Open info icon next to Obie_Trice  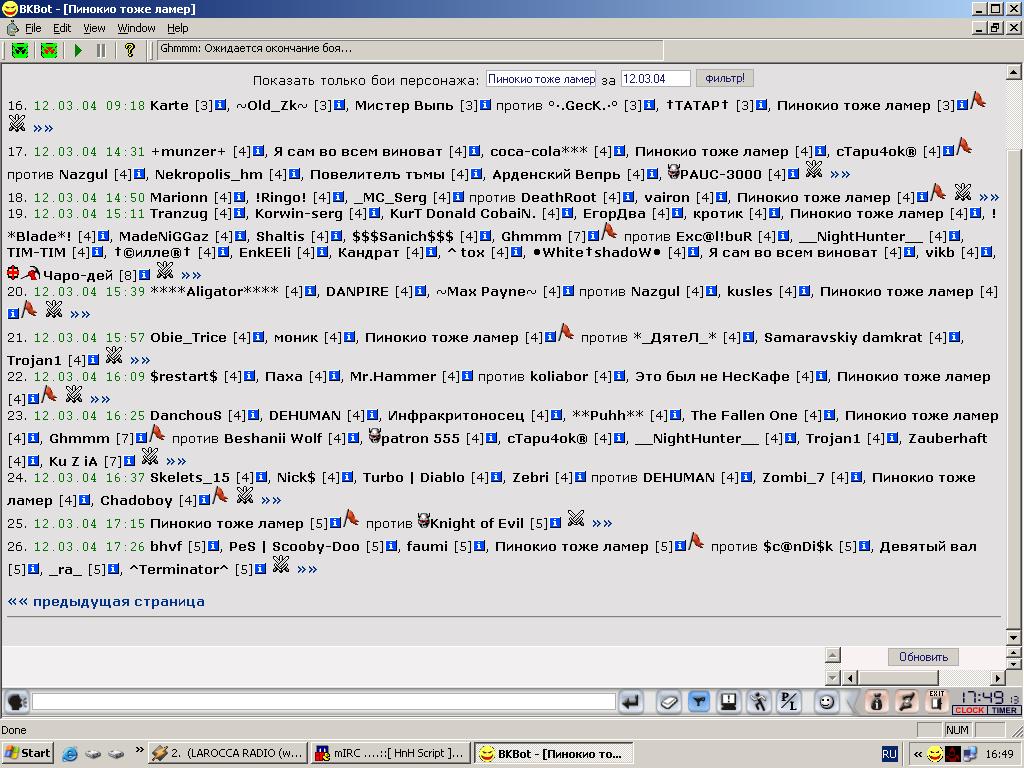[x=259, y=337]
